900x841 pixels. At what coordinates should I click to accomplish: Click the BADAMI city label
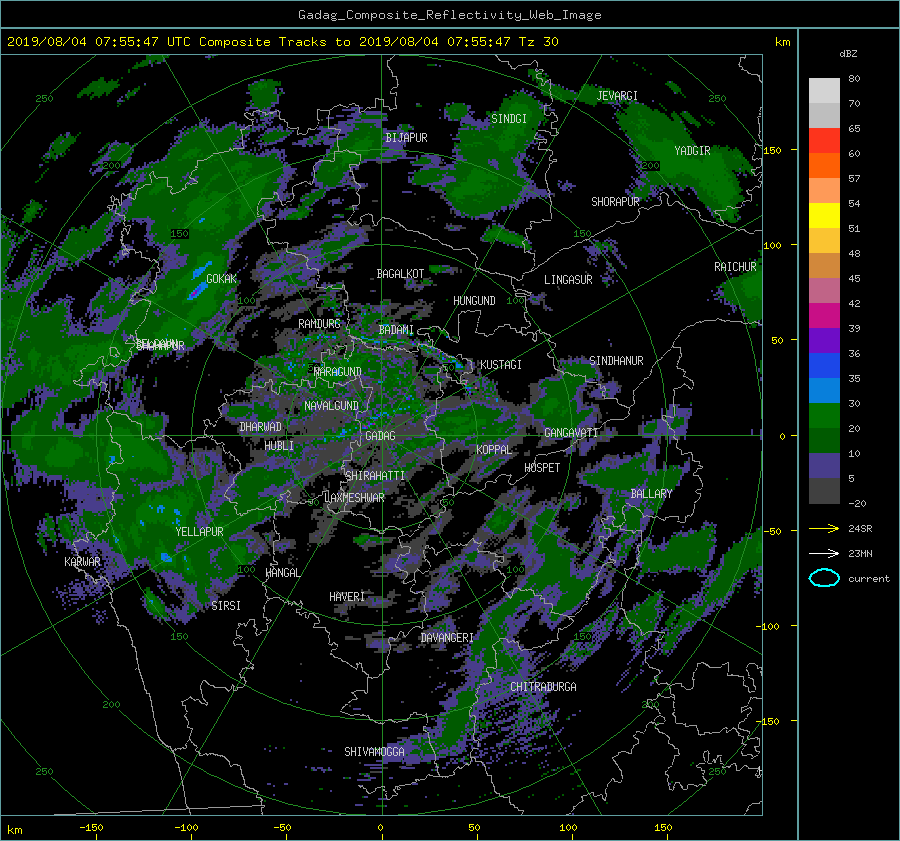point(396,330)
